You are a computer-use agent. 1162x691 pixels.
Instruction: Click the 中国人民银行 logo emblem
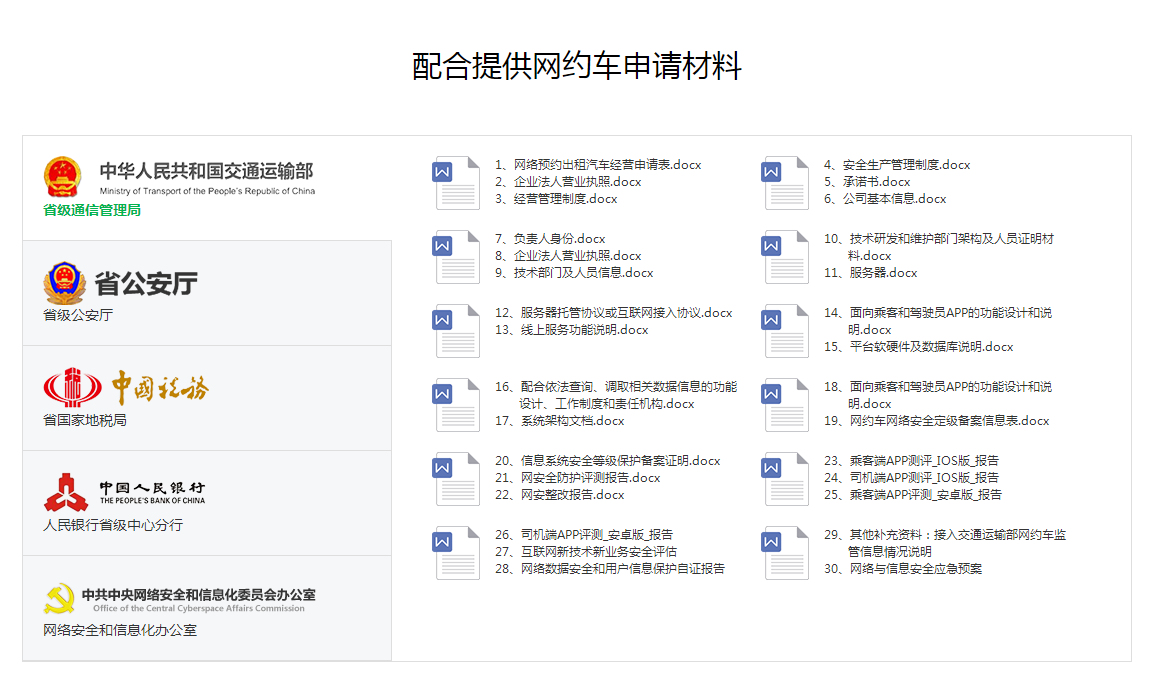pos(66,492)
